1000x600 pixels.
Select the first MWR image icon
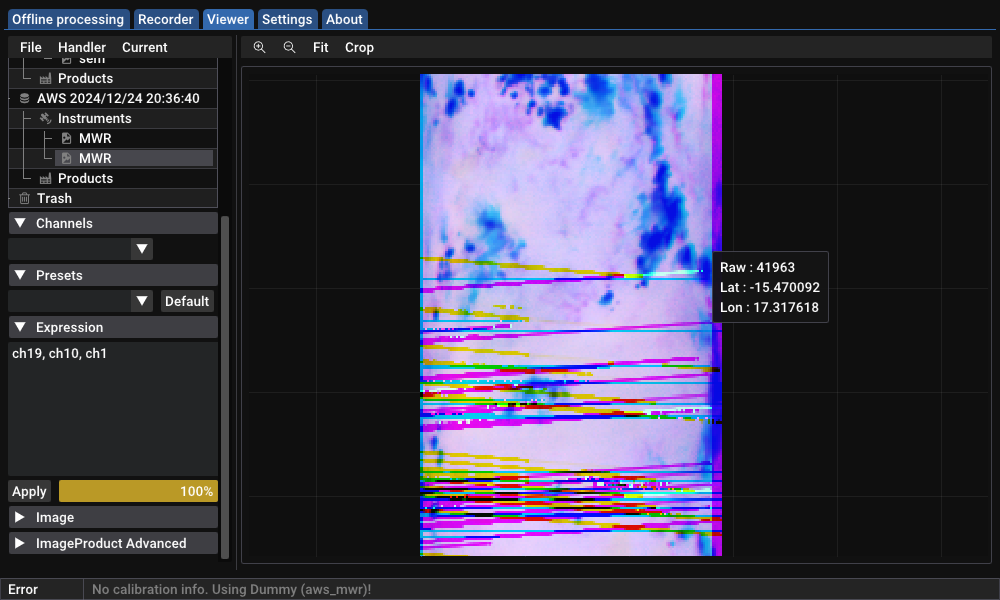(66, 139)
